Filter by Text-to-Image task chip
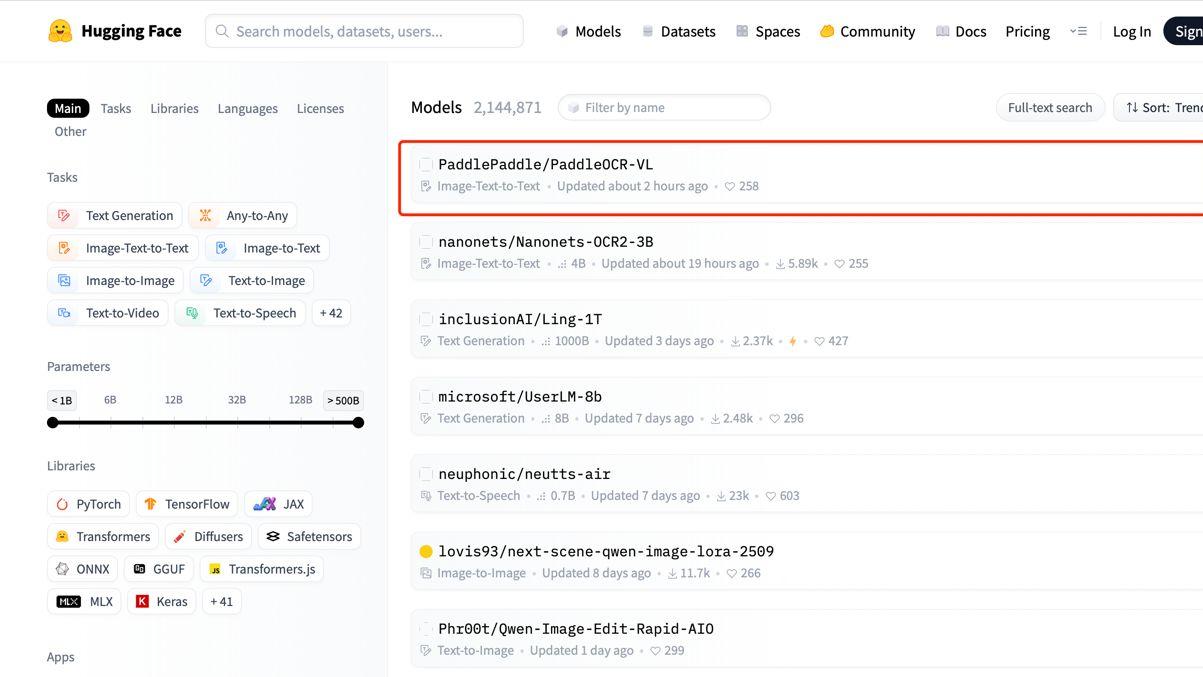1203x677 pixels. coord(252,280)
